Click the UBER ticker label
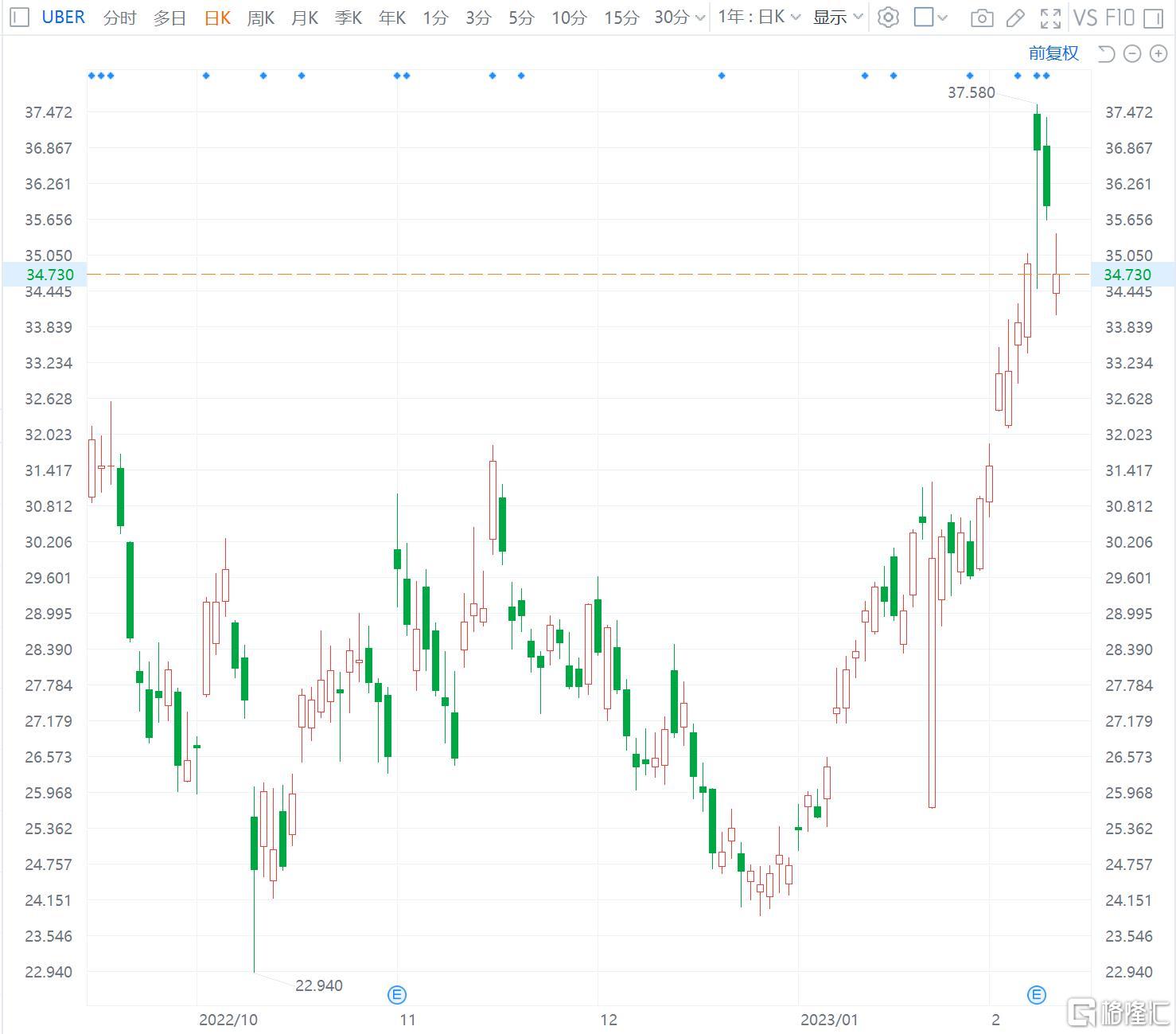This screenshot has height=1034, width=1176. [x=64, y=17]
